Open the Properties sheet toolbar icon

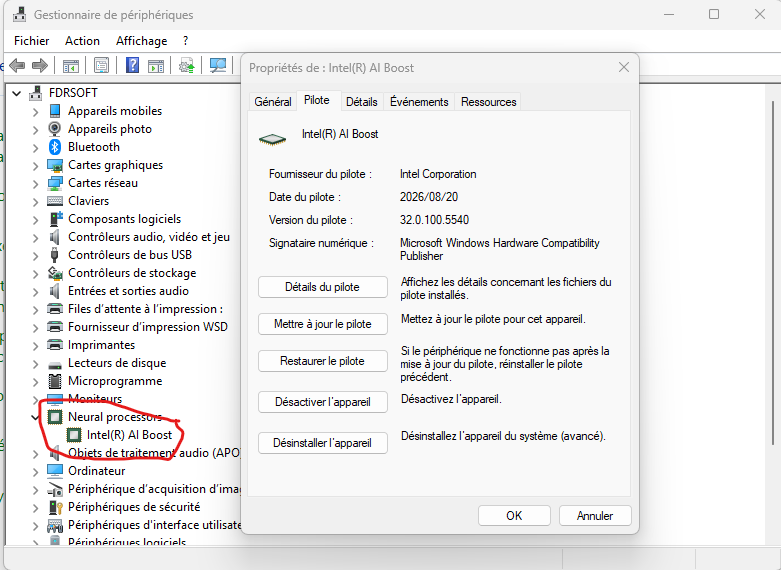tap(101, 65)
